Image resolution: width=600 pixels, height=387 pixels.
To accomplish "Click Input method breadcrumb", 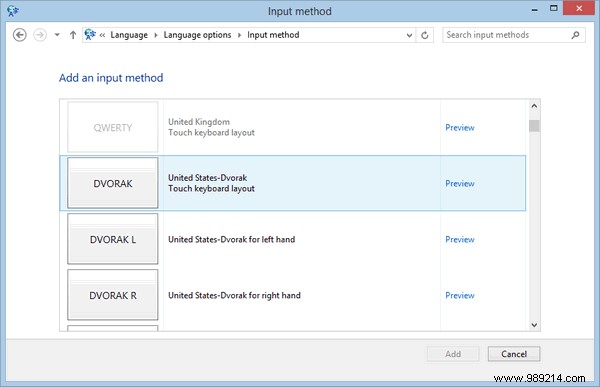I will tap(273, 35).
